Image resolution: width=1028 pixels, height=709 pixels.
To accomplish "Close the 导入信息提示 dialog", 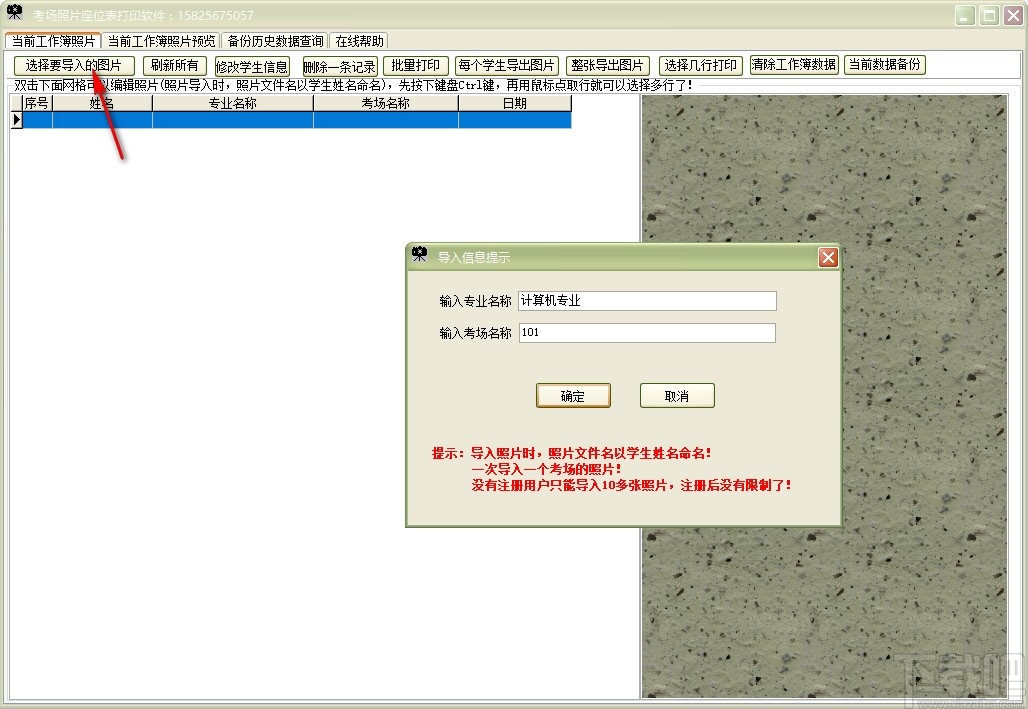I will pos(828,257).
